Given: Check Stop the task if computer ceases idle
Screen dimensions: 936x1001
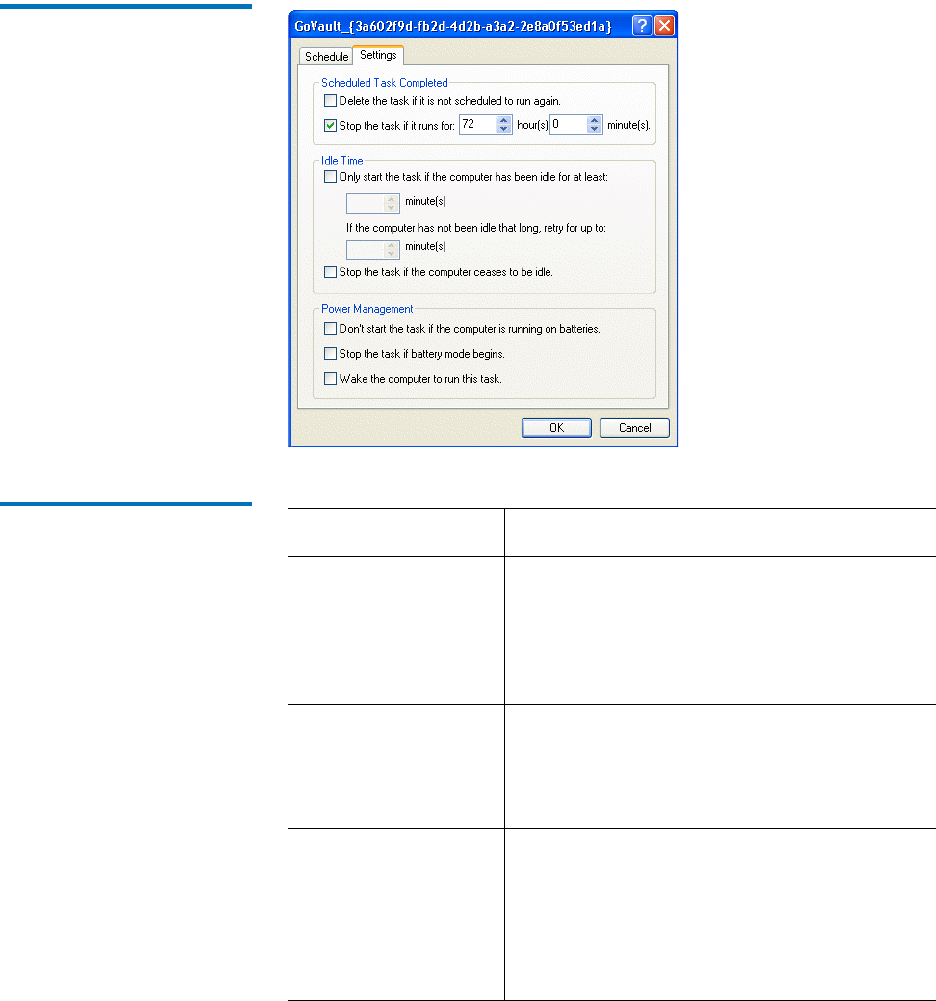Looking at the screenshot, I should [331, 271].
